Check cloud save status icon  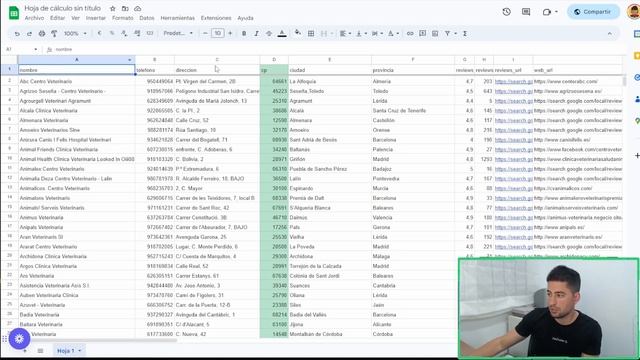tap(138, 8)
